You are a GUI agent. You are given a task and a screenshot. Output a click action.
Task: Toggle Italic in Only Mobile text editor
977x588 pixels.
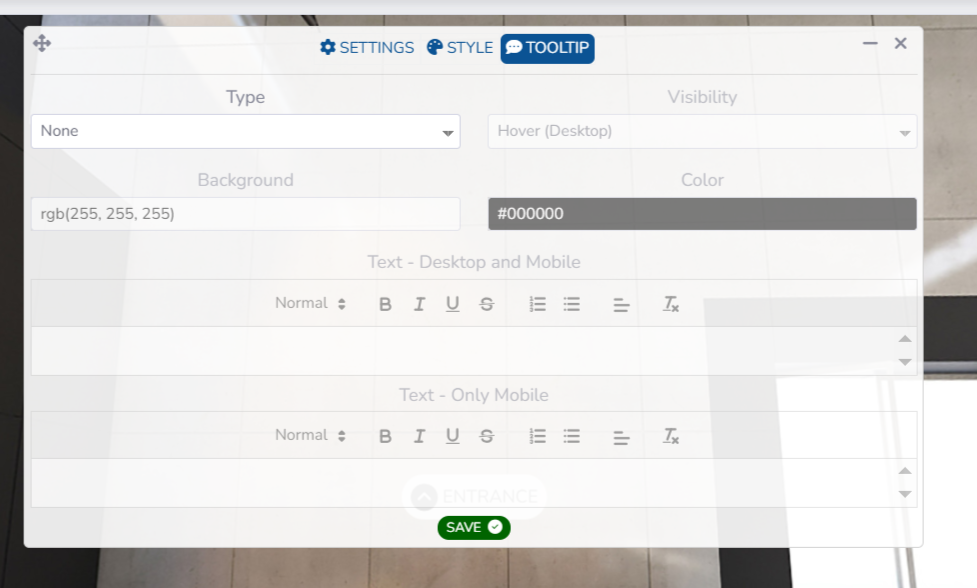pos(419,436)
